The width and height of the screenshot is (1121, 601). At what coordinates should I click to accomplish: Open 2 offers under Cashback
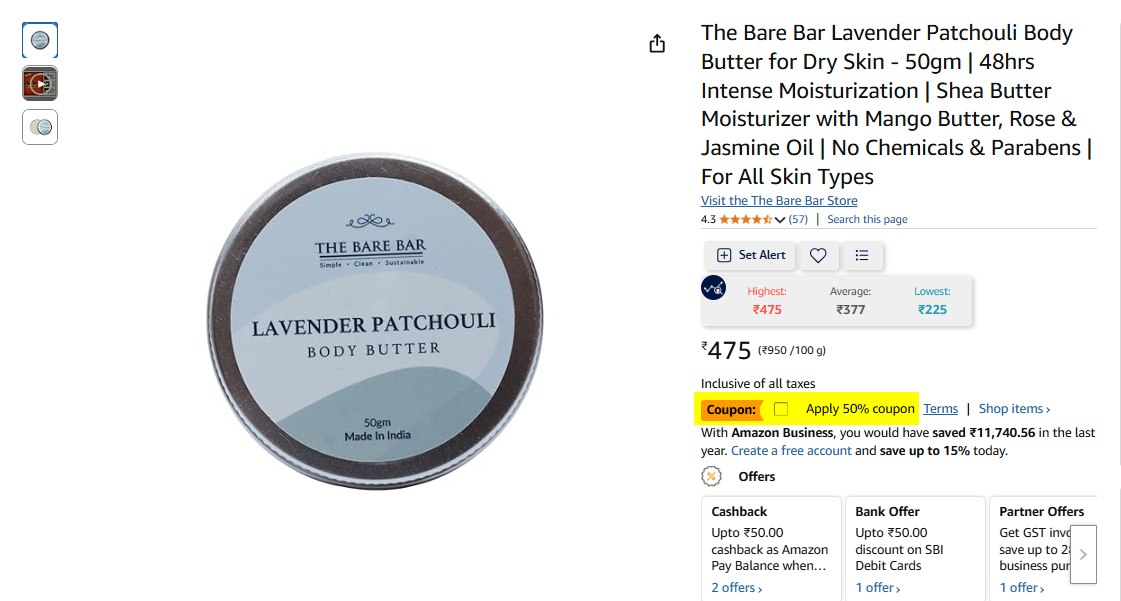pos(736,587)
